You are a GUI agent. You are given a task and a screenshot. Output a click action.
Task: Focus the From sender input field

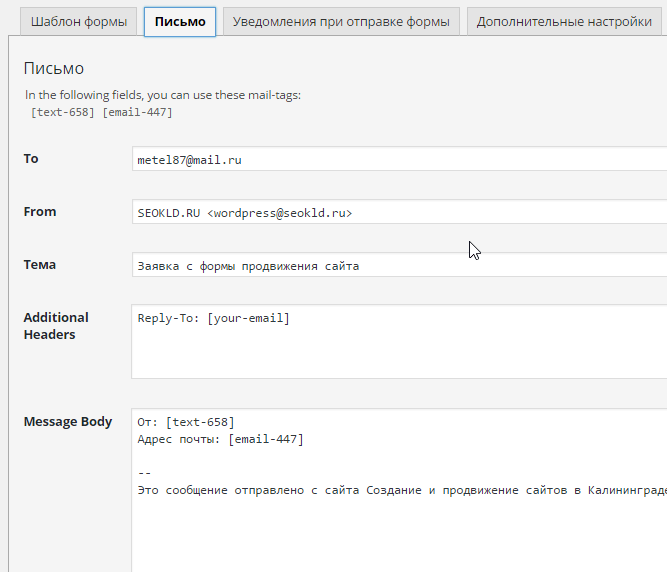point(400,212)
